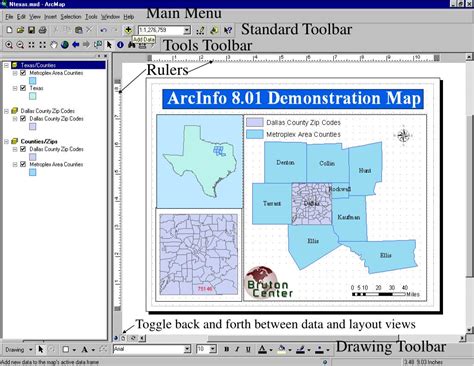Open the rectangle shape tool dropdown arrow
The image size is (474, 366).
tap(74, 350)
